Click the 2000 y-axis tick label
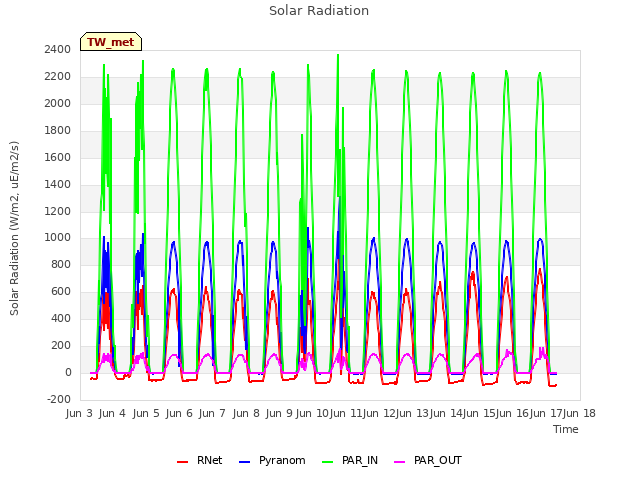 click(x=58, y=103)
